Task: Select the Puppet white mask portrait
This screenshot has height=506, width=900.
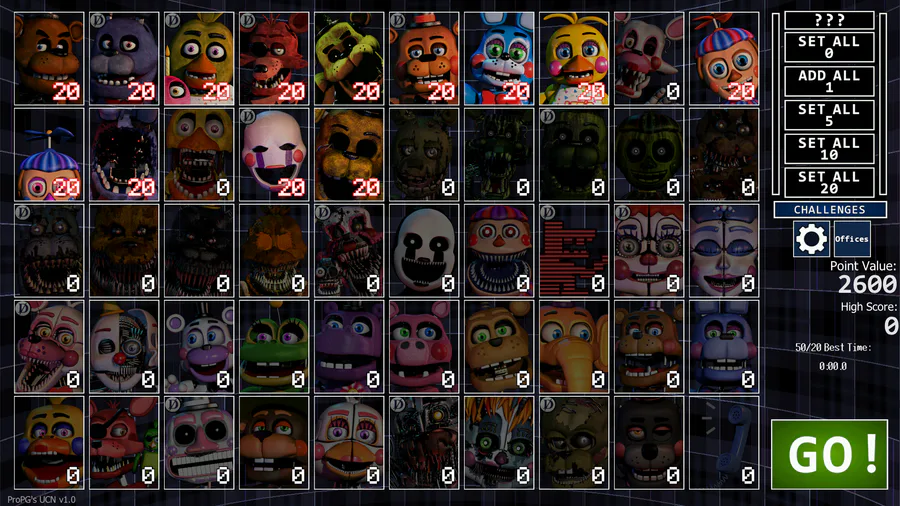Action: (274, 154)
